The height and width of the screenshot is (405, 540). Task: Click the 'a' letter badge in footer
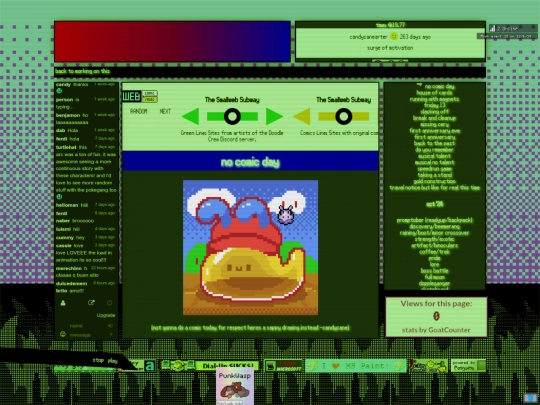150,365
